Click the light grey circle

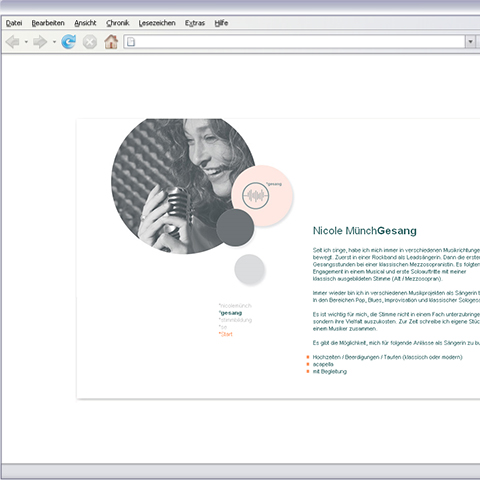pyautogui.click(x=250, y=269)
